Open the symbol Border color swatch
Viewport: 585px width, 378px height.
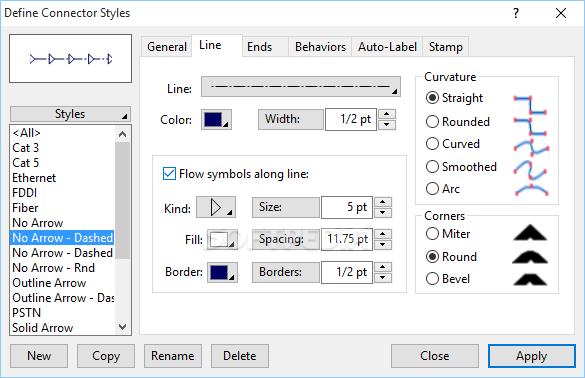pos(222,272)
